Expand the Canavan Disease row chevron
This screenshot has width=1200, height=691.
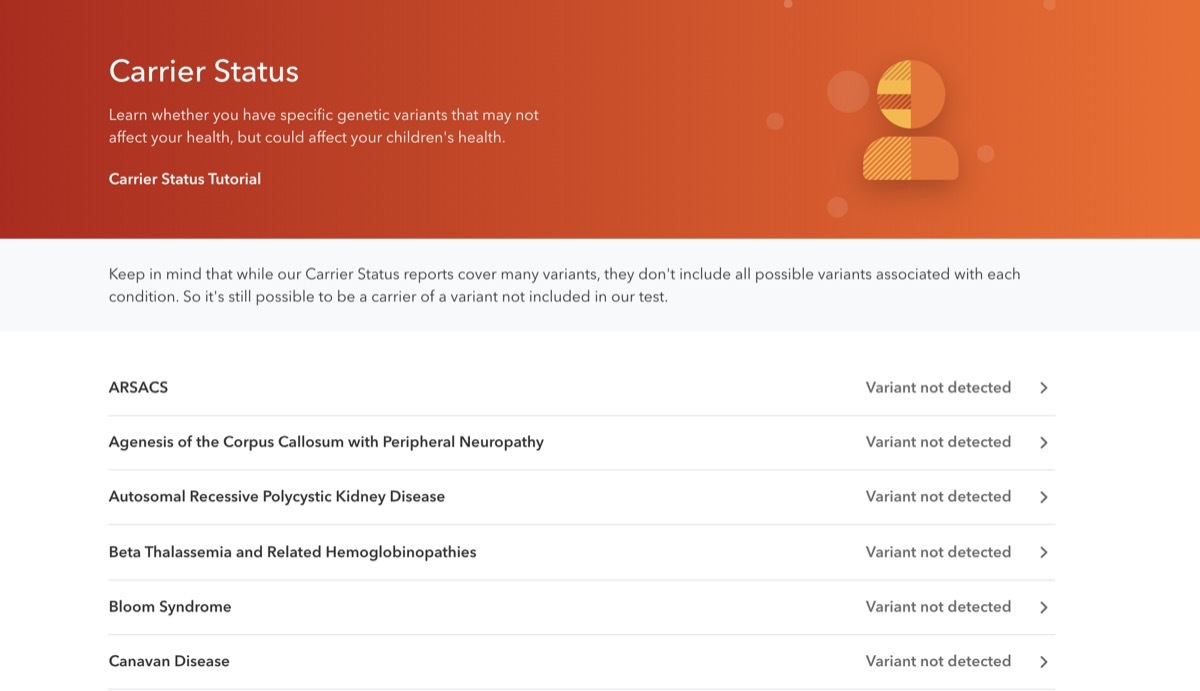click(x=1043, y=661)
